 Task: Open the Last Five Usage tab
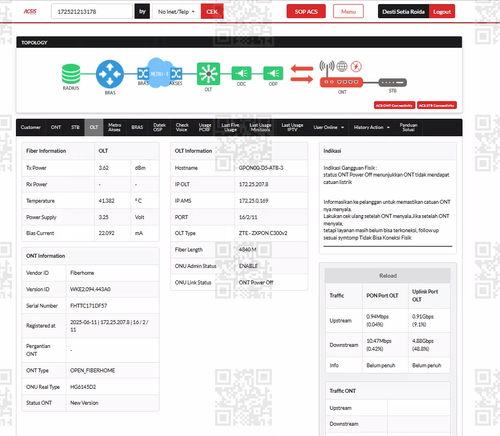coord(230,127)
